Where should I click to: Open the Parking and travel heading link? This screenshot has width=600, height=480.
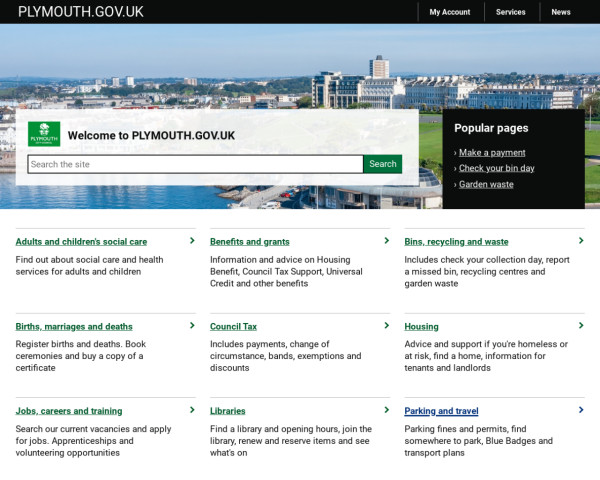(441, 411)
